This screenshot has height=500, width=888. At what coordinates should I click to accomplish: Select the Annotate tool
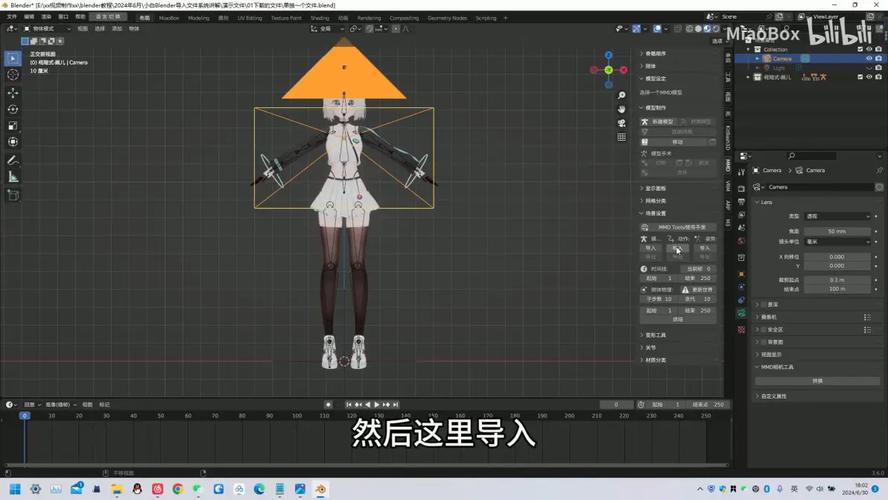pos(13,160)
